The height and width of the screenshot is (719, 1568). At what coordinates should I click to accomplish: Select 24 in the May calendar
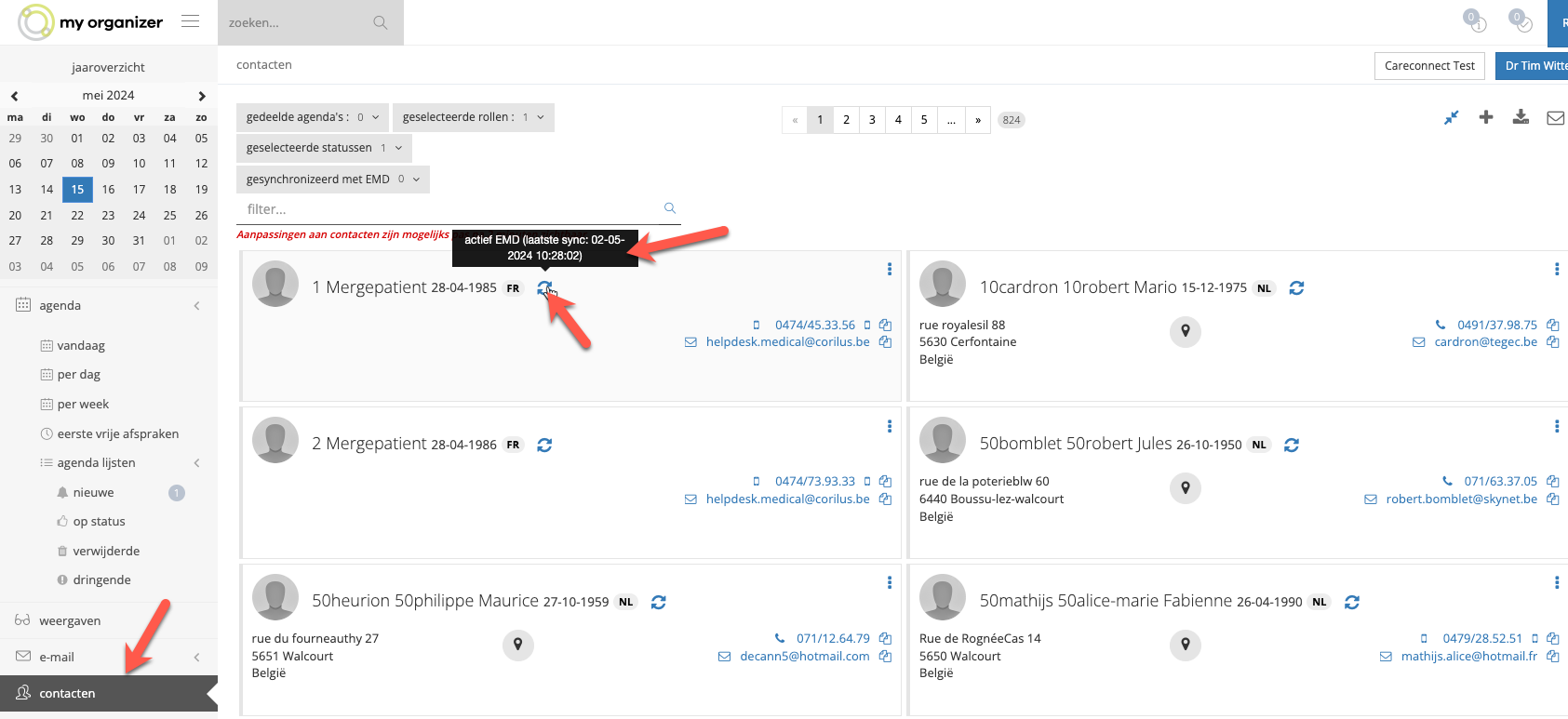(x=139, y=216)
